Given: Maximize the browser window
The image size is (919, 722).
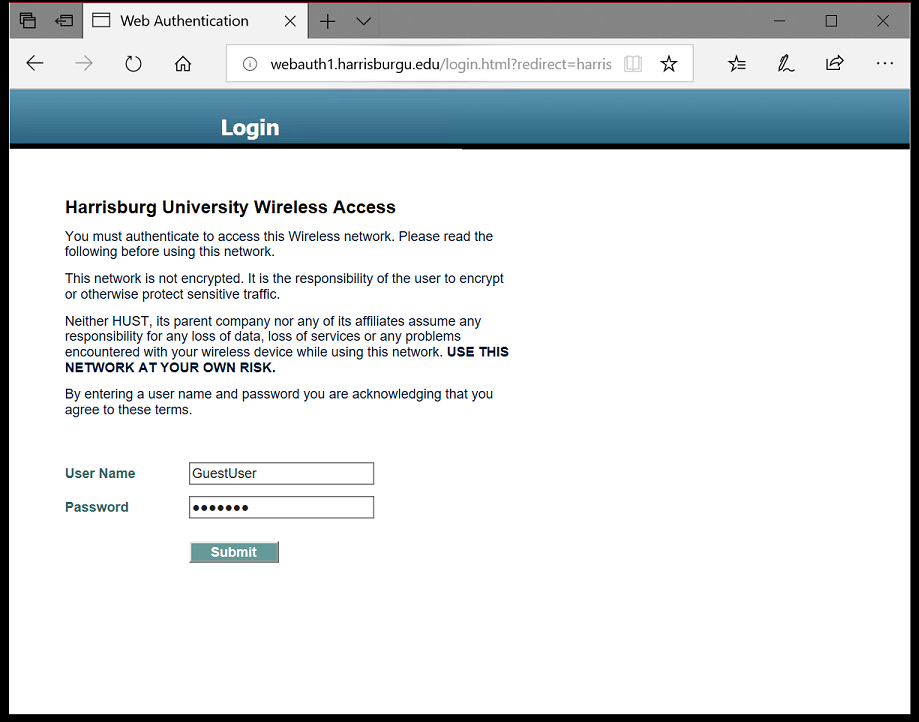Looking at the screenshot, I should point(831,21).
